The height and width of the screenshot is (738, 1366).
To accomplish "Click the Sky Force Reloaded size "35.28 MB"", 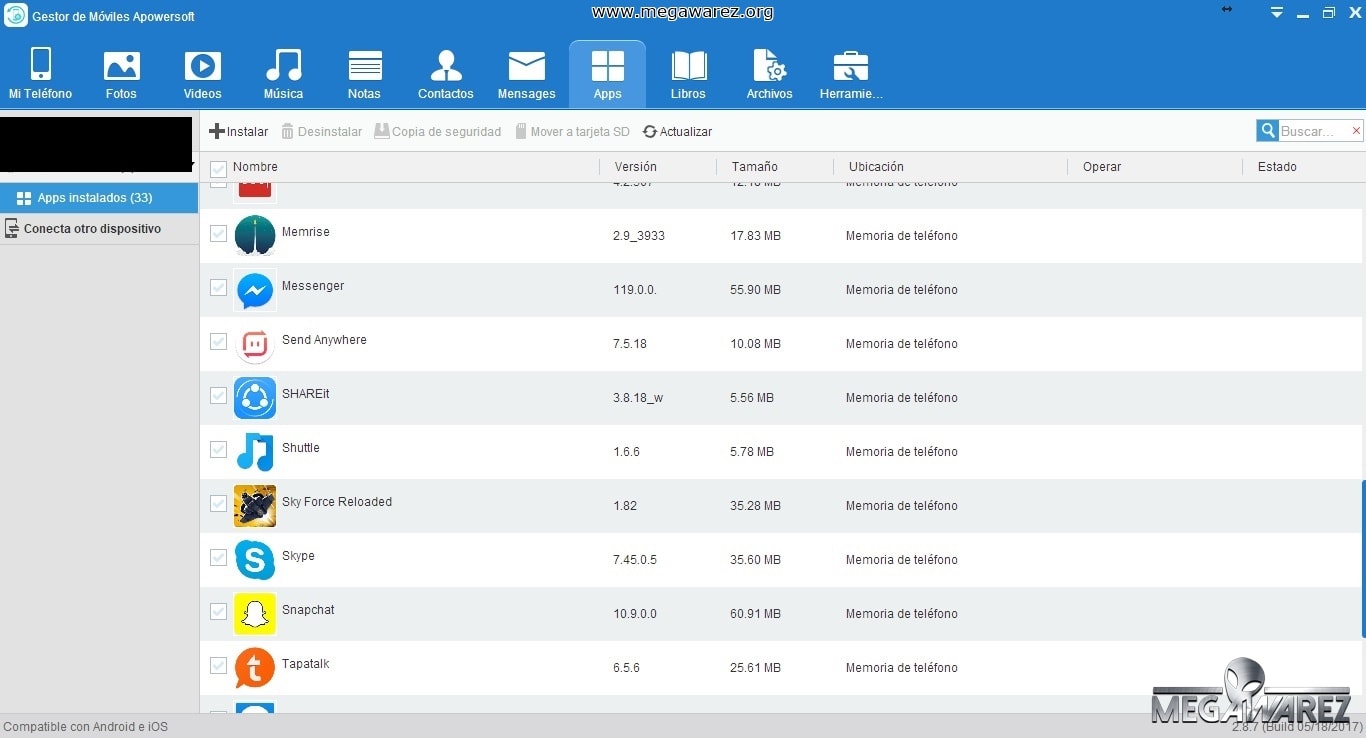I will coord(755,506).
